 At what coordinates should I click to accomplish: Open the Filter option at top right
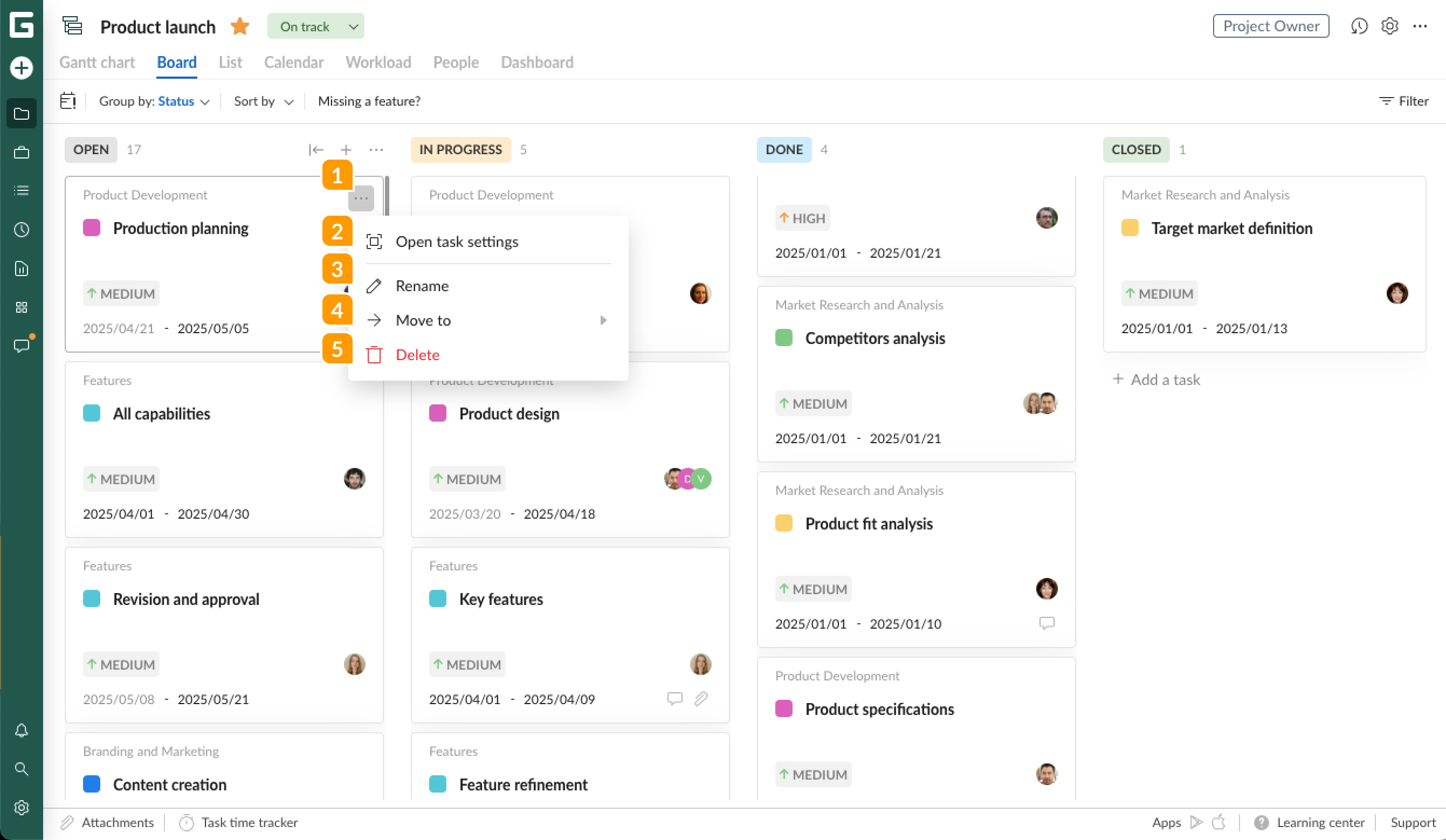point(1403,101)
